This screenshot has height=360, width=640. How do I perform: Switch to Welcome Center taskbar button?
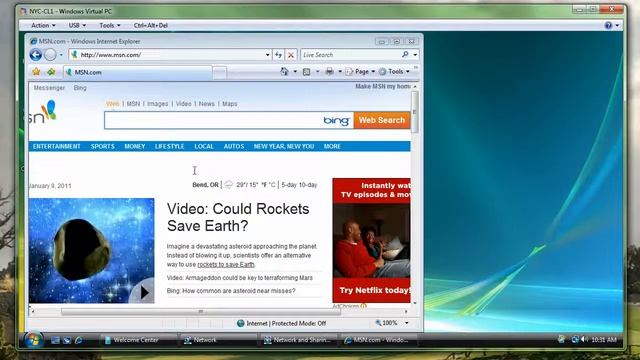tap(138, 340)
